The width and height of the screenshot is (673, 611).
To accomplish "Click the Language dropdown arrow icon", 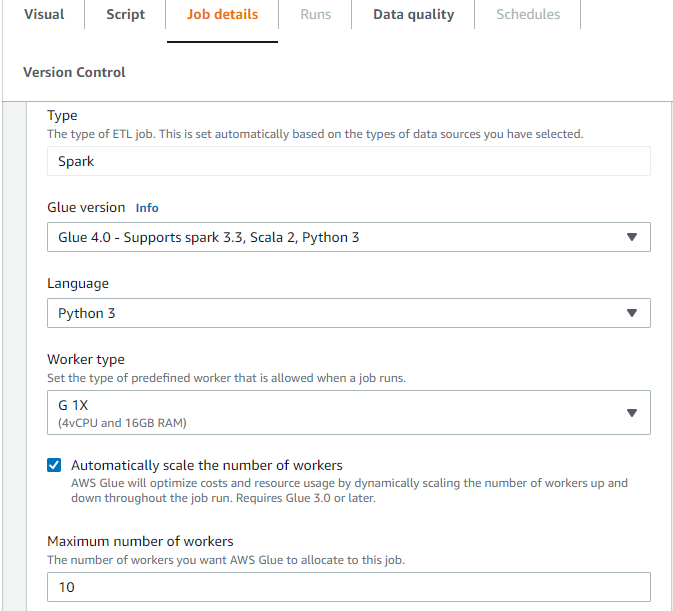I will tap(631, 313).
